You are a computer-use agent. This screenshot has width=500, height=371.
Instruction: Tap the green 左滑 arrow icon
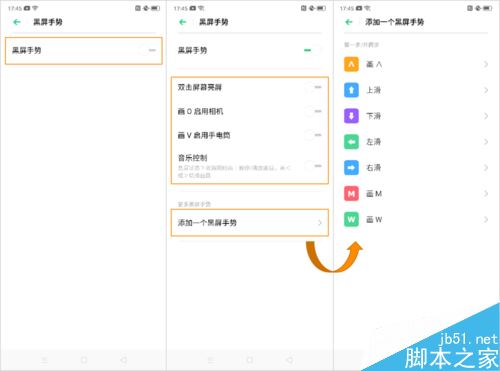[x=351, y=142]
